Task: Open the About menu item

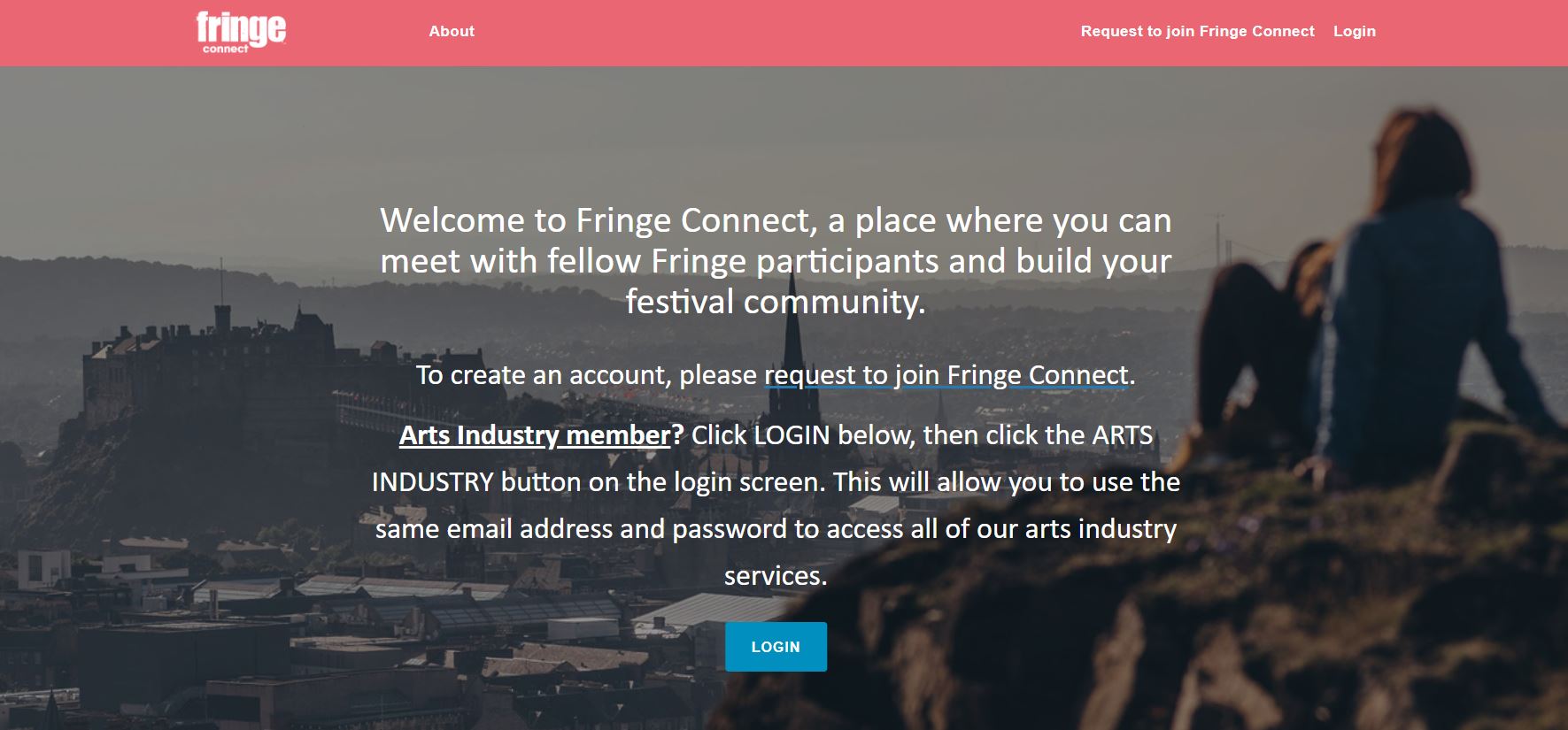Action: click(452, 32)
